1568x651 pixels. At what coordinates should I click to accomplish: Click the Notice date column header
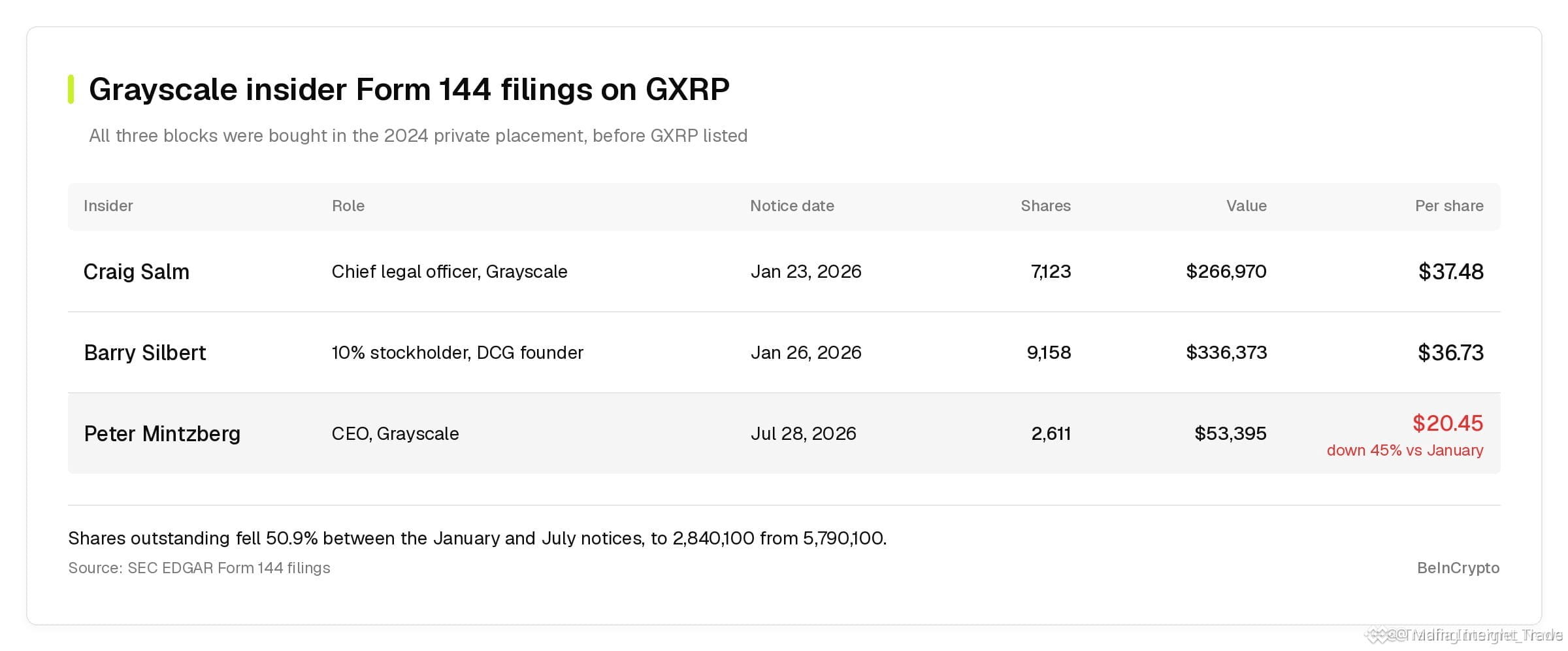pos(792,206)
